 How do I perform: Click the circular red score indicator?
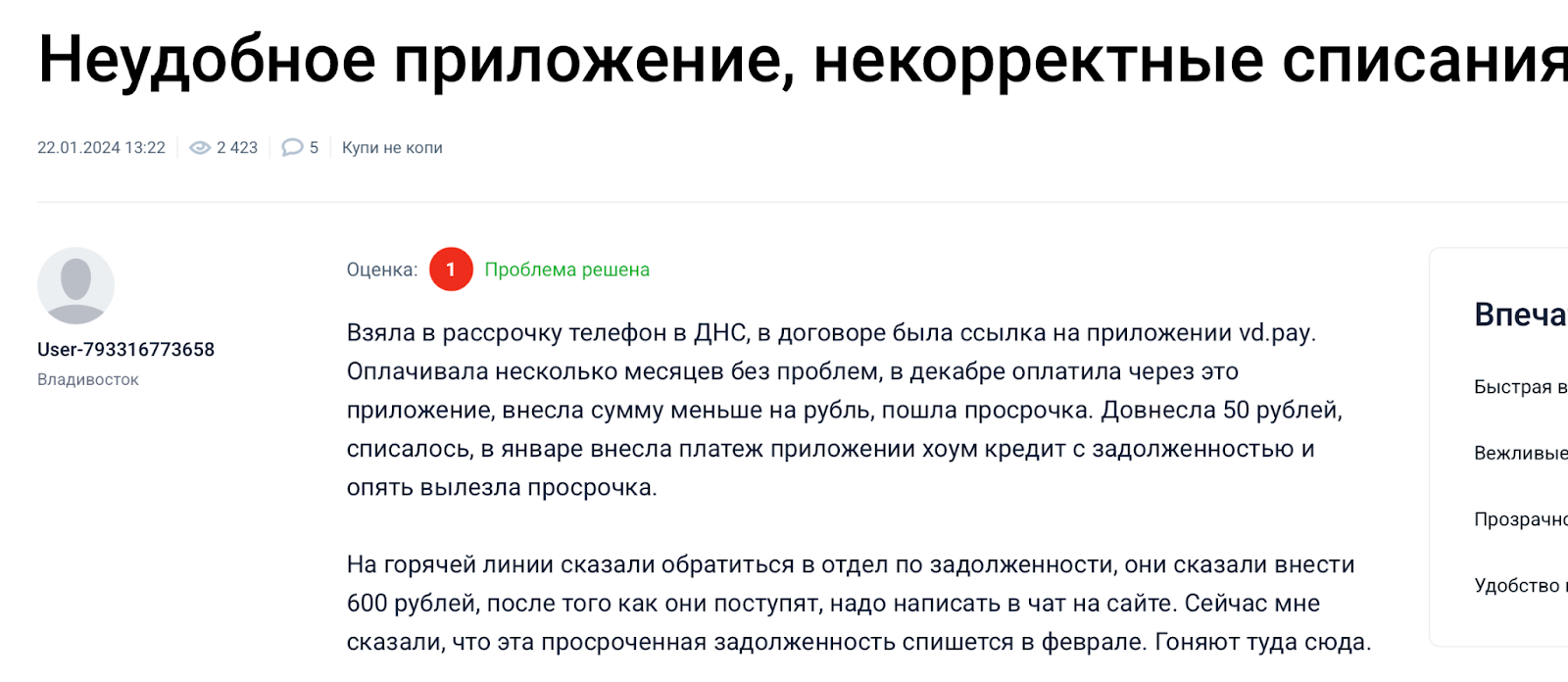point(450,269)
